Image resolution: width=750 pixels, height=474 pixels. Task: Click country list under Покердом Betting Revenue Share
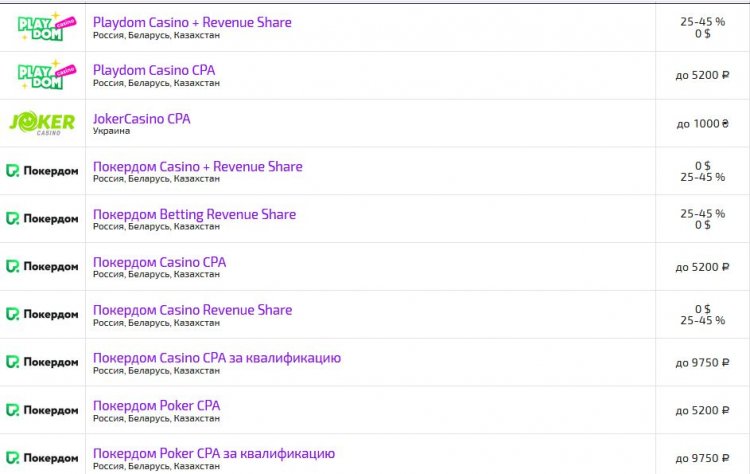tap(156, 227)
